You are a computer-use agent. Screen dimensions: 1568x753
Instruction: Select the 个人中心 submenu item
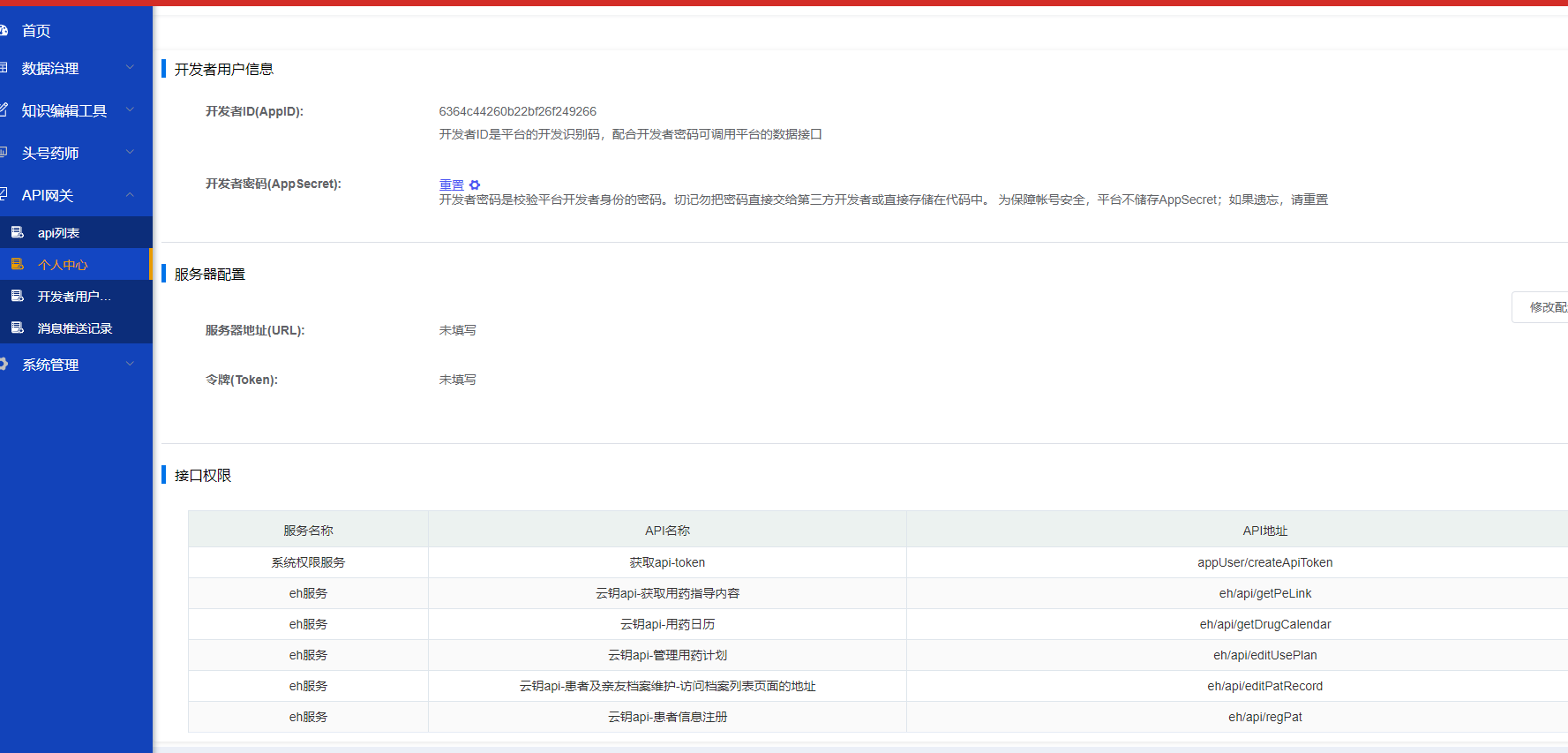(76, 264)
